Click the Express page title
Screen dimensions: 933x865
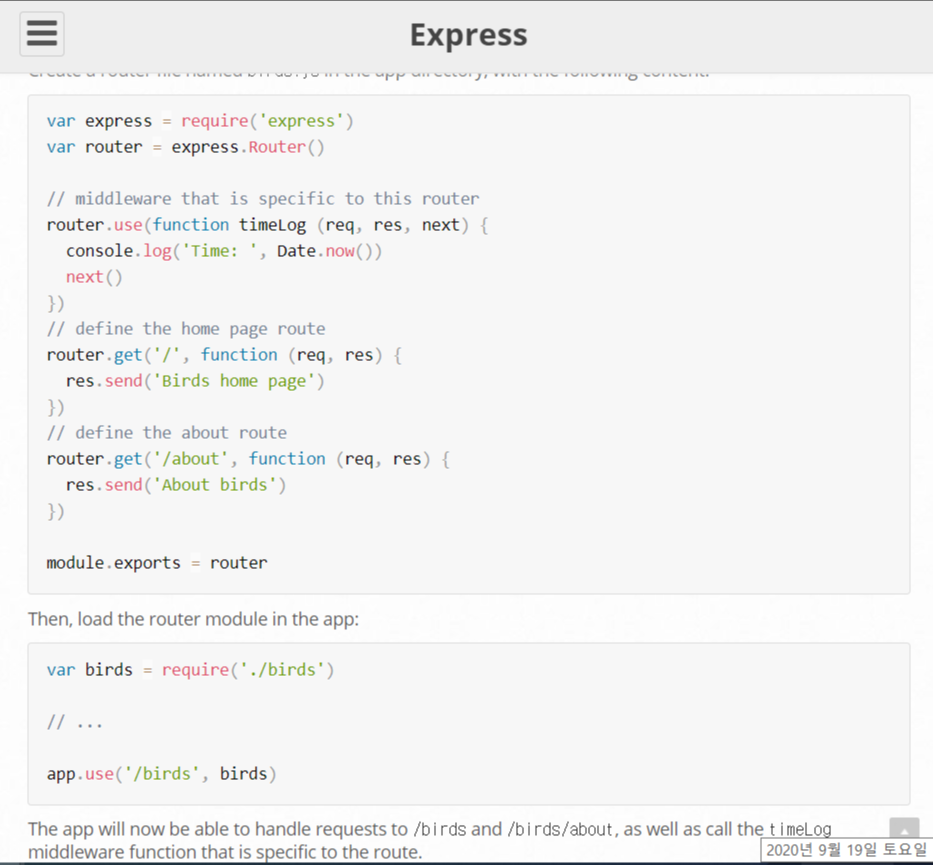[468, 35]
